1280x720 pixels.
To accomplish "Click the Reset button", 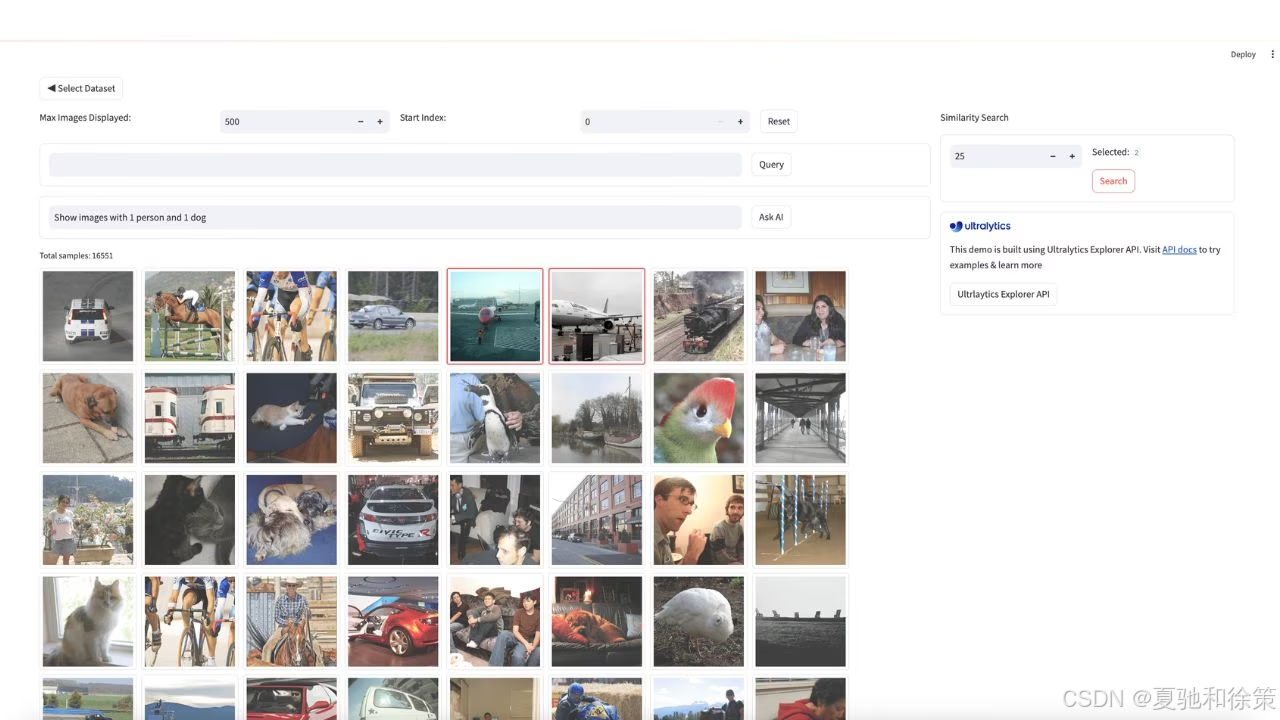I will click(779, 121).
